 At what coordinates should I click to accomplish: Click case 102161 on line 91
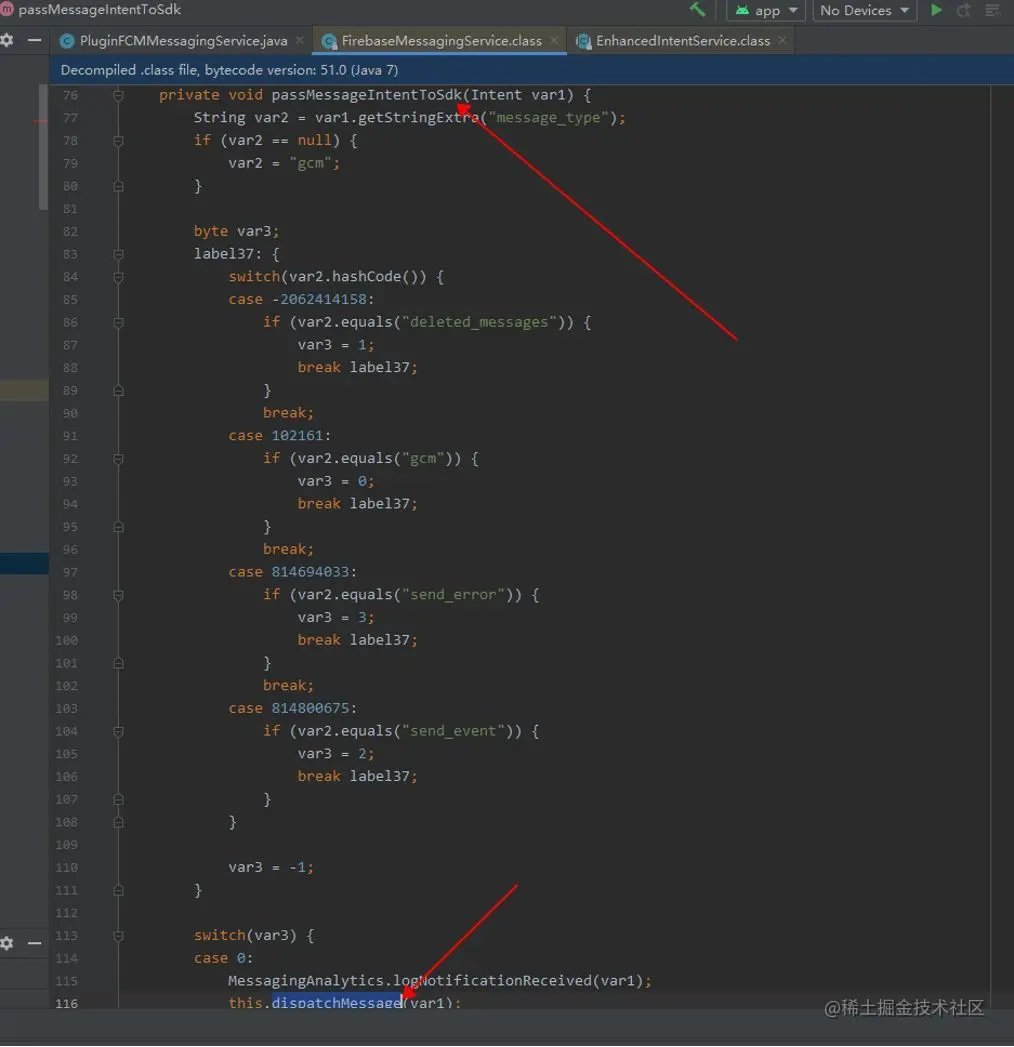279,436
